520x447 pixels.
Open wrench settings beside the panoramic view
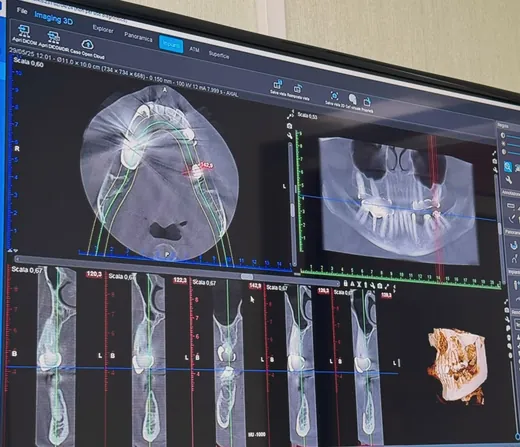496,169
